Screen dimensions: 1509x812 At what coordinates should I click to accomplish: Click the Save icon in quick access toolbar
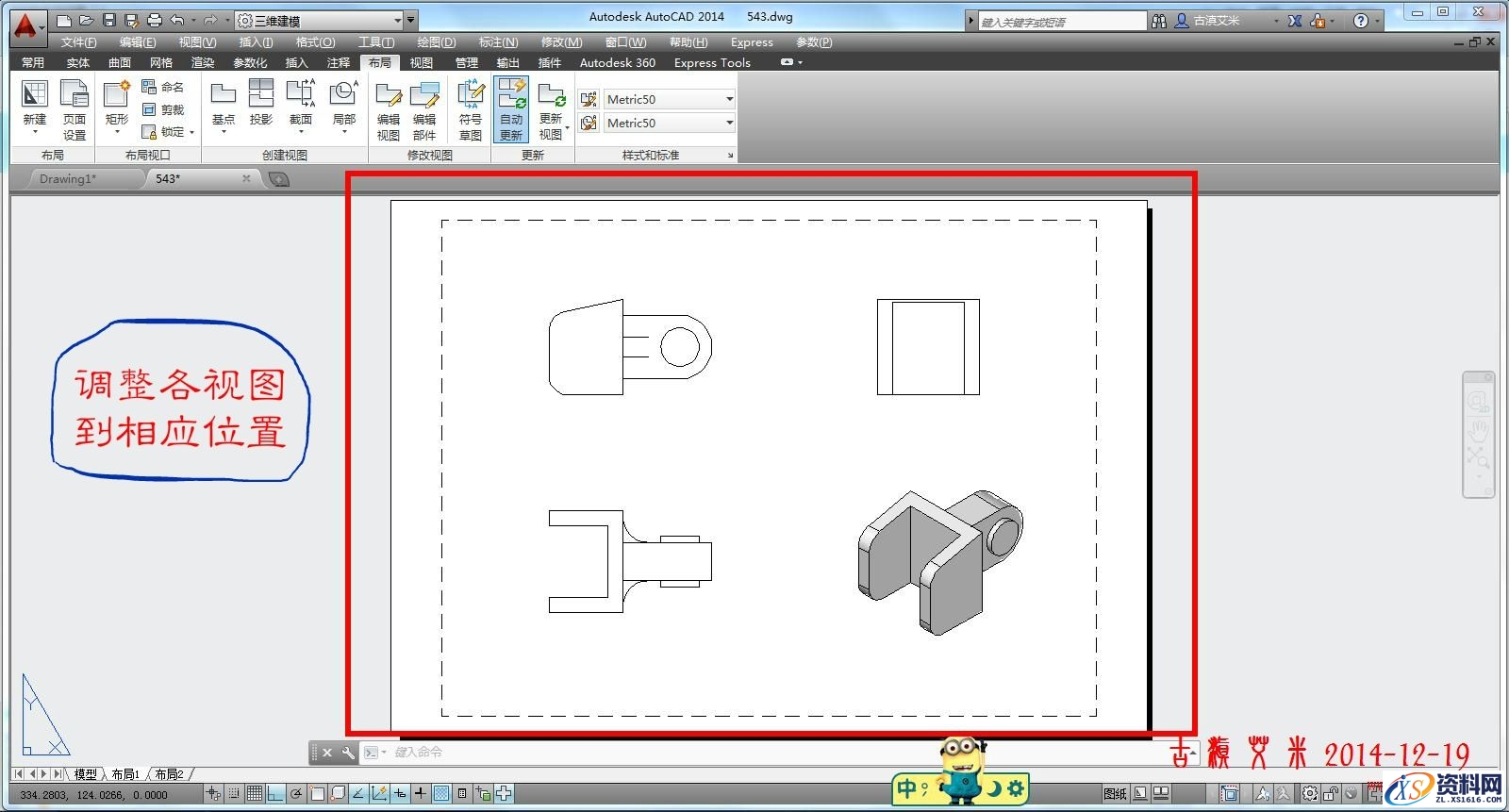click(x=109, y=20)
